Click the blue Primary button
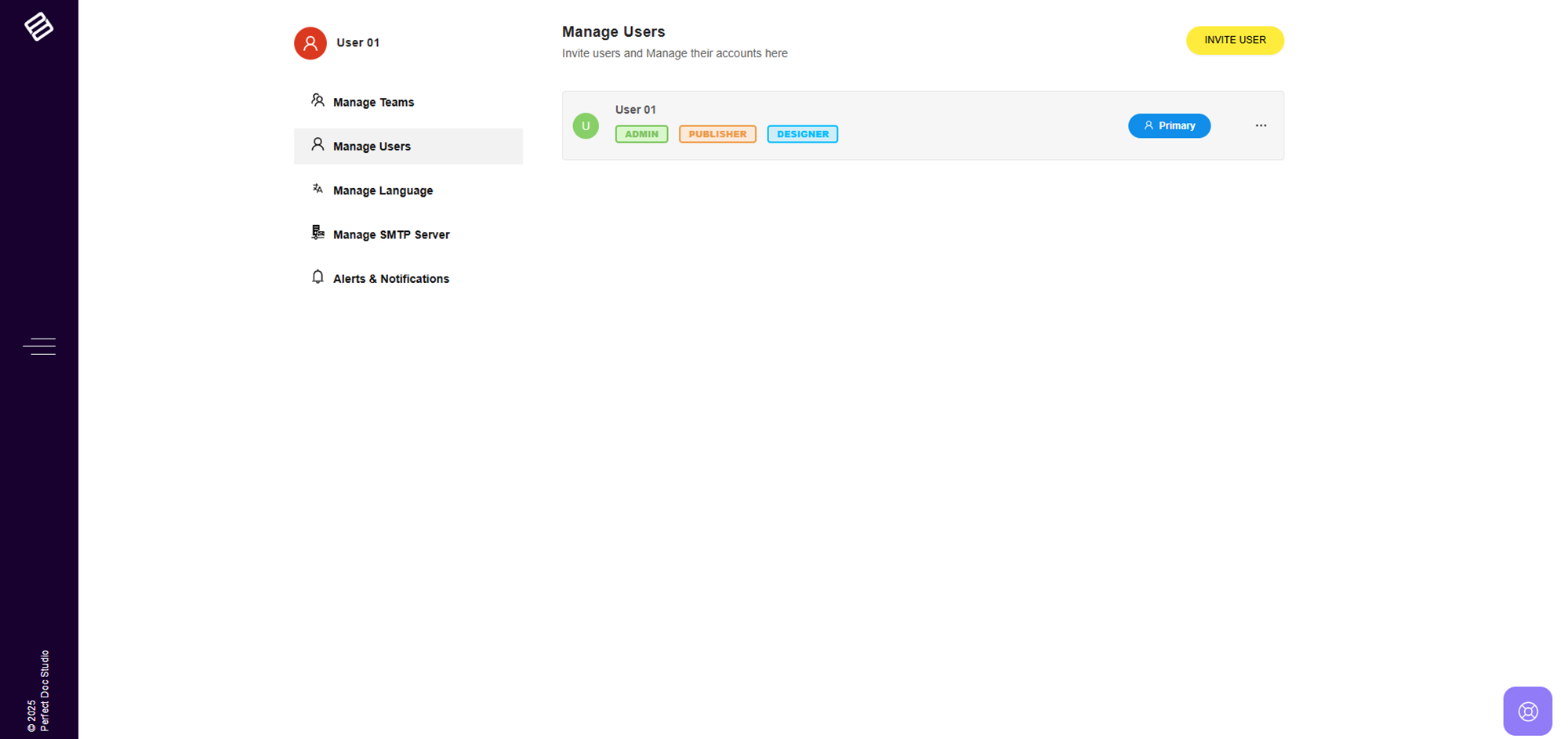The width and height of the screenshot is (1568, 739). 1169,126
